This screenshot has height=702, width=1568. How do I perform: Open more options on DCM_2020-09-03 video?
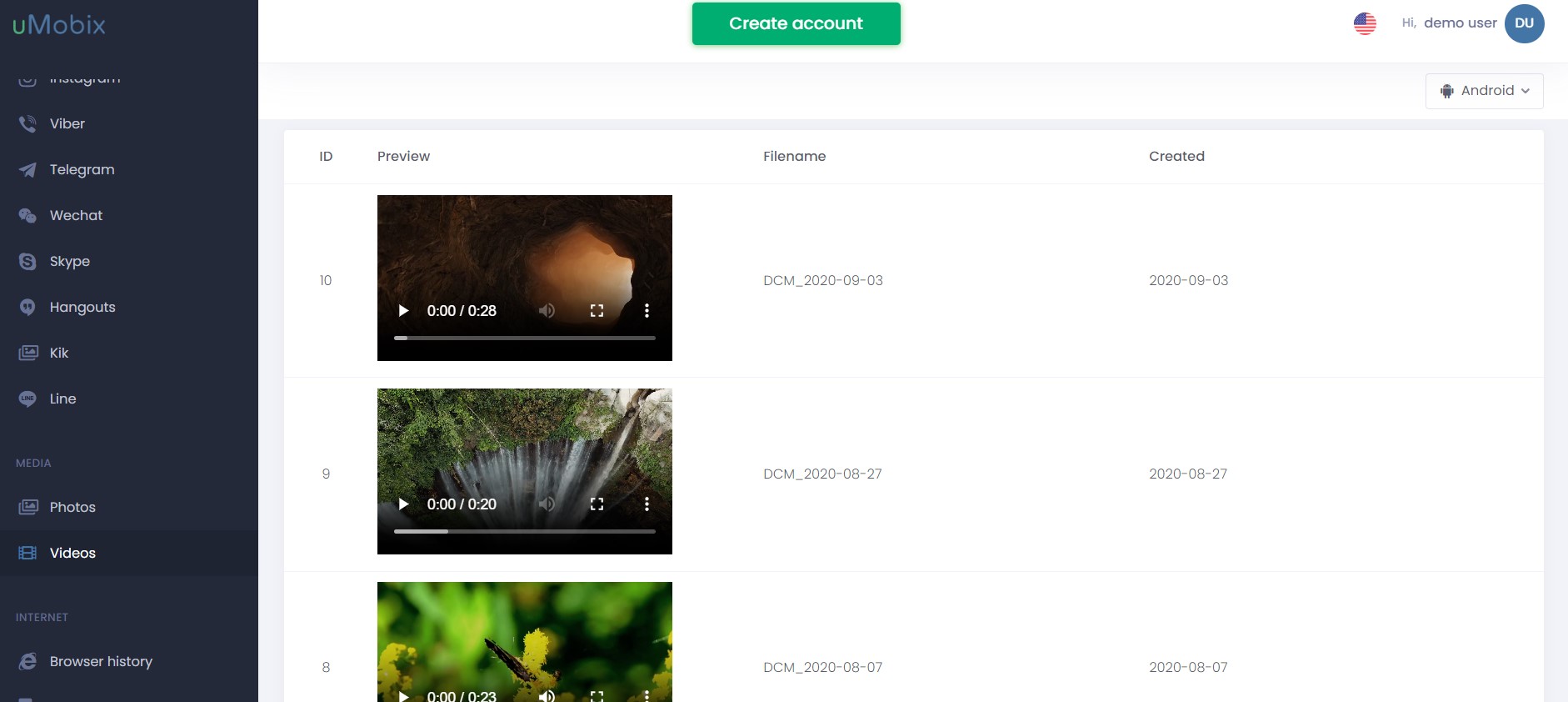(647, 311)
